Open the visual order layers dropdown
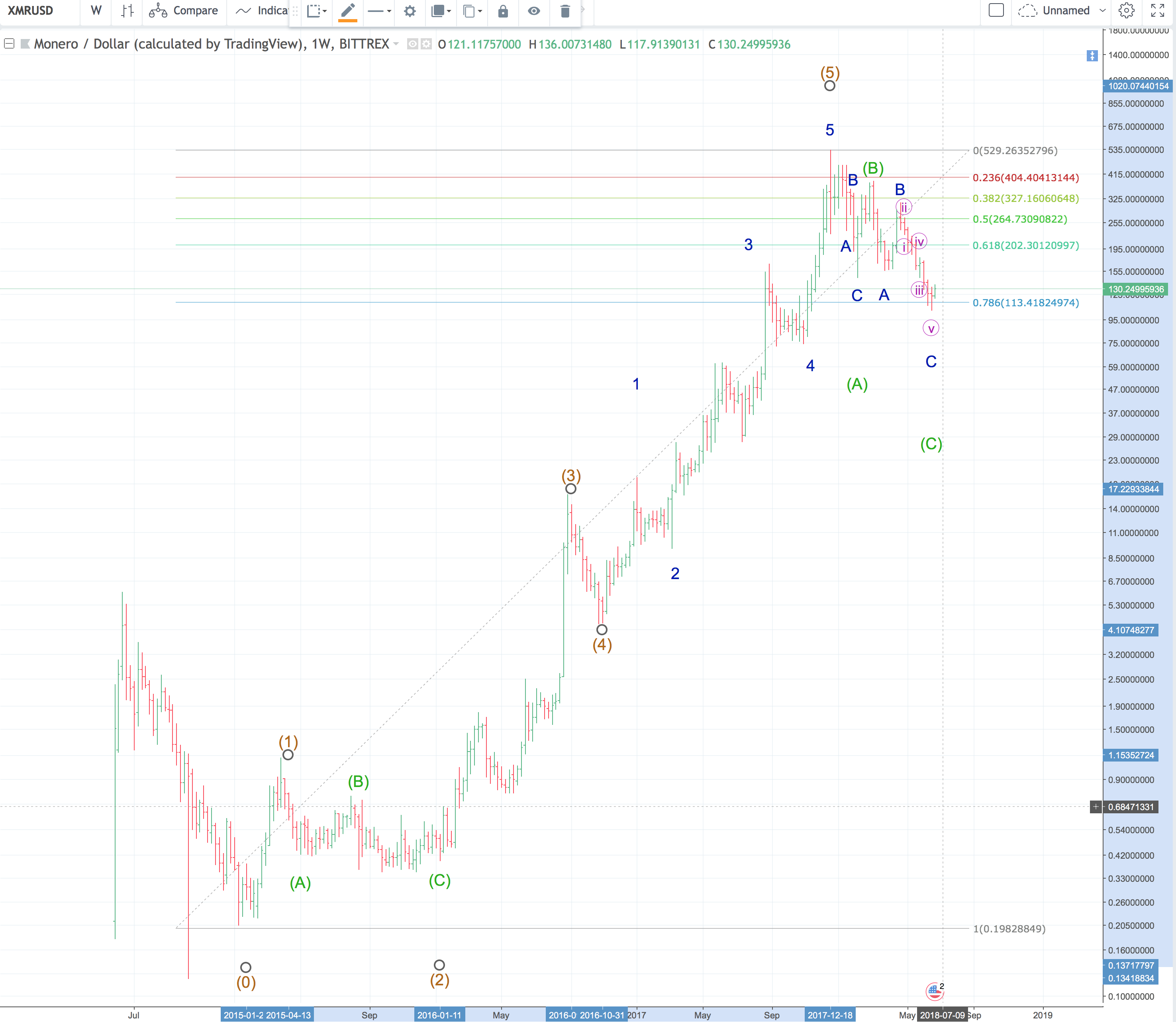Screen dimensions: 1176x1022 pos(441,11)
